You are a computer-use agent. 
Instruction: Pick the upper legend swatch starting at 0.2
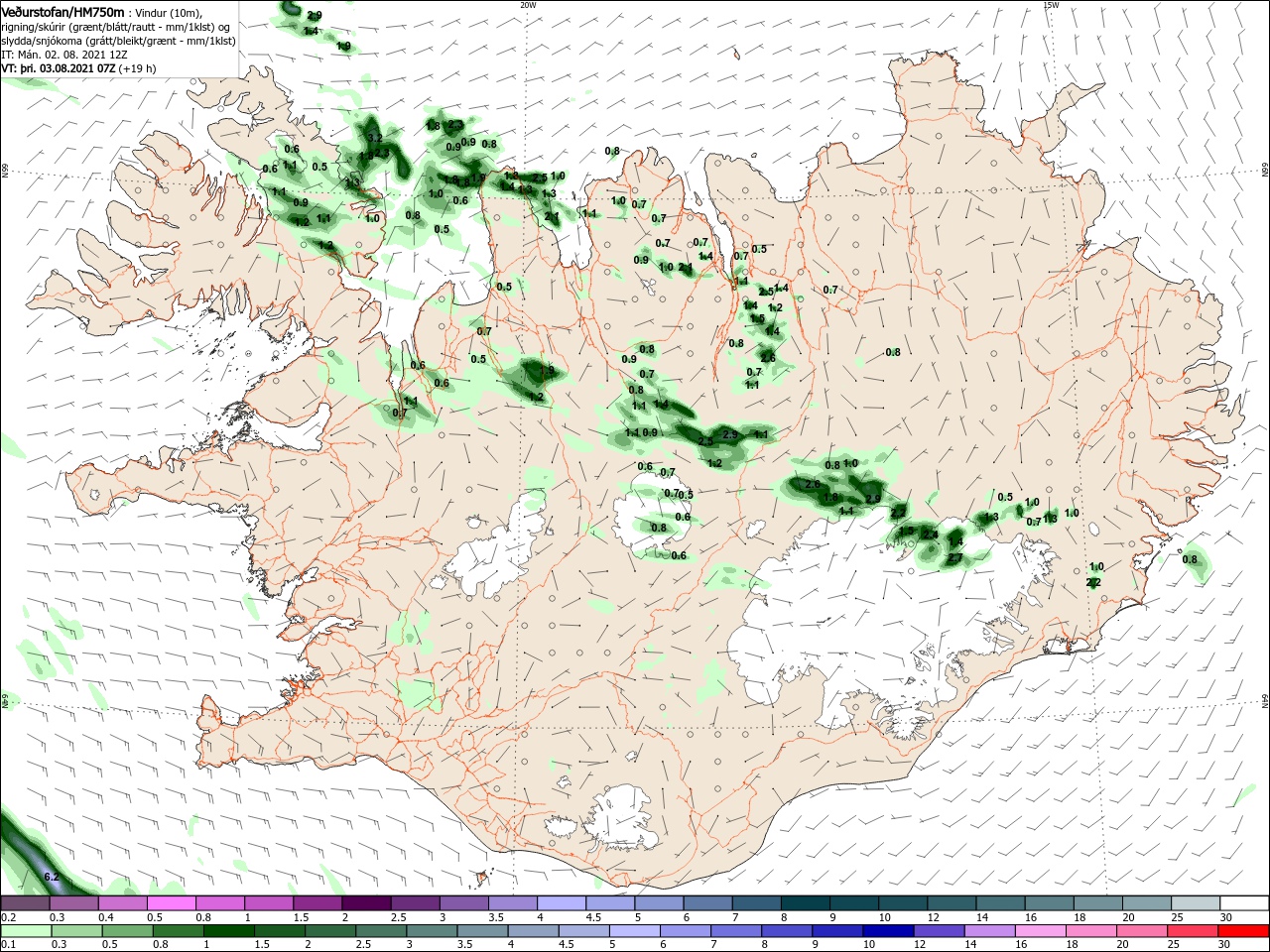coord(25,903)
